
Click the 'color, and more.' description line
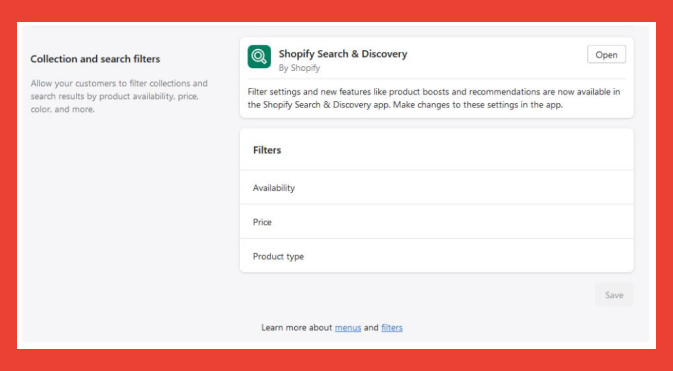[62, 109]
